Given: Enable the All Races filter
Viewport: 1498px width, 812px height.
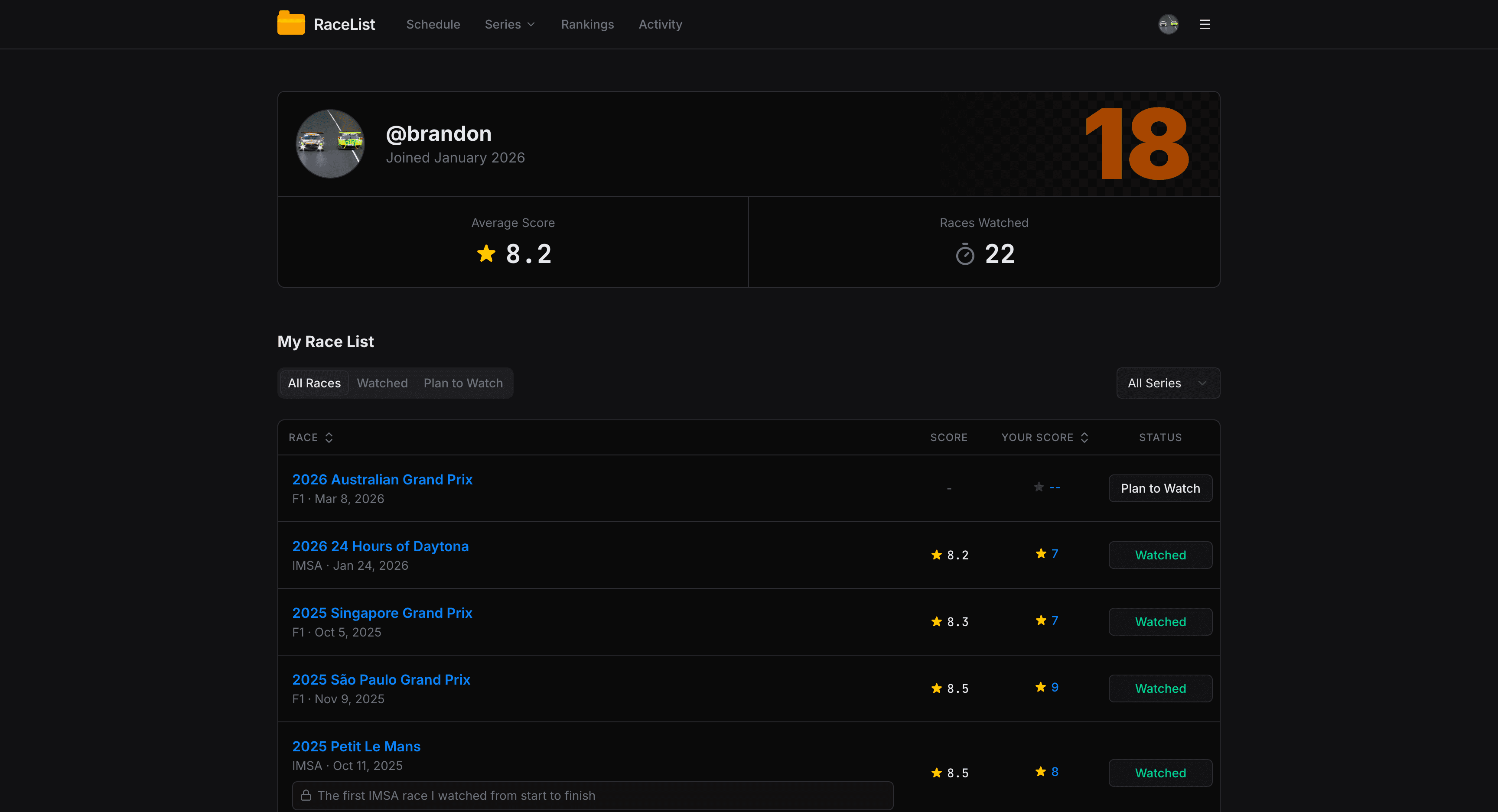Looking at the screenshot, I should pyautogui.click(x=314, y=383).
